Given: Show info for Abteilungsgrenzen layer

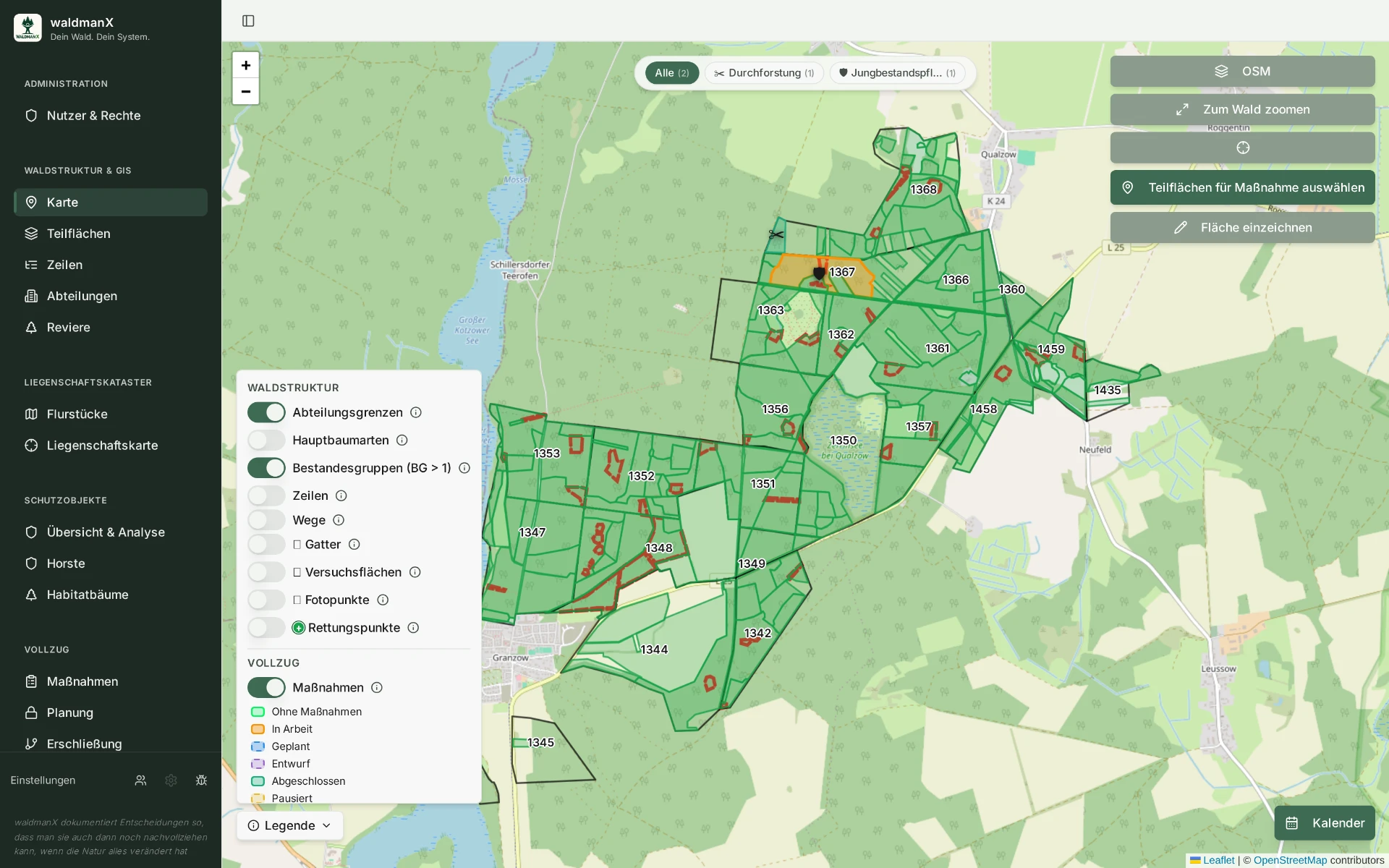Looking at the screenshot, I should pos(416,412).
